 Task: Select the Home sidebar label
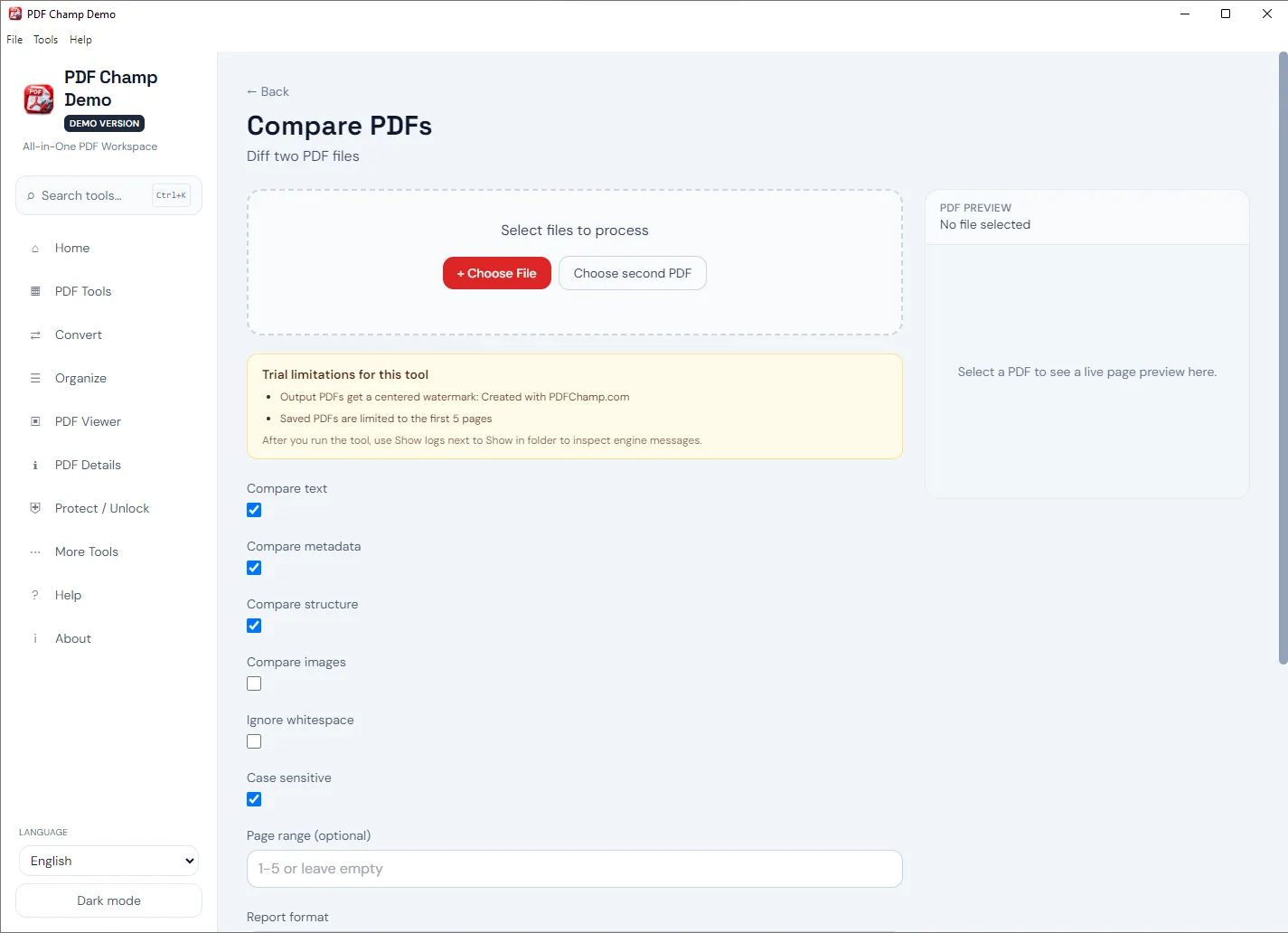click(72, 248)
